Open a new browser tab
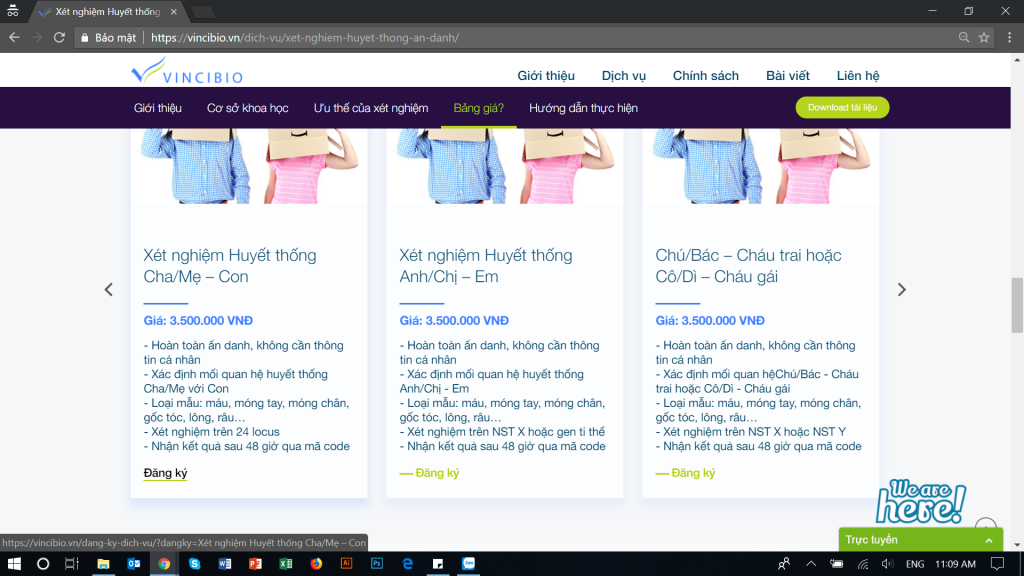This screenshot has height=576, width=1024. click(x=204, y=12)
